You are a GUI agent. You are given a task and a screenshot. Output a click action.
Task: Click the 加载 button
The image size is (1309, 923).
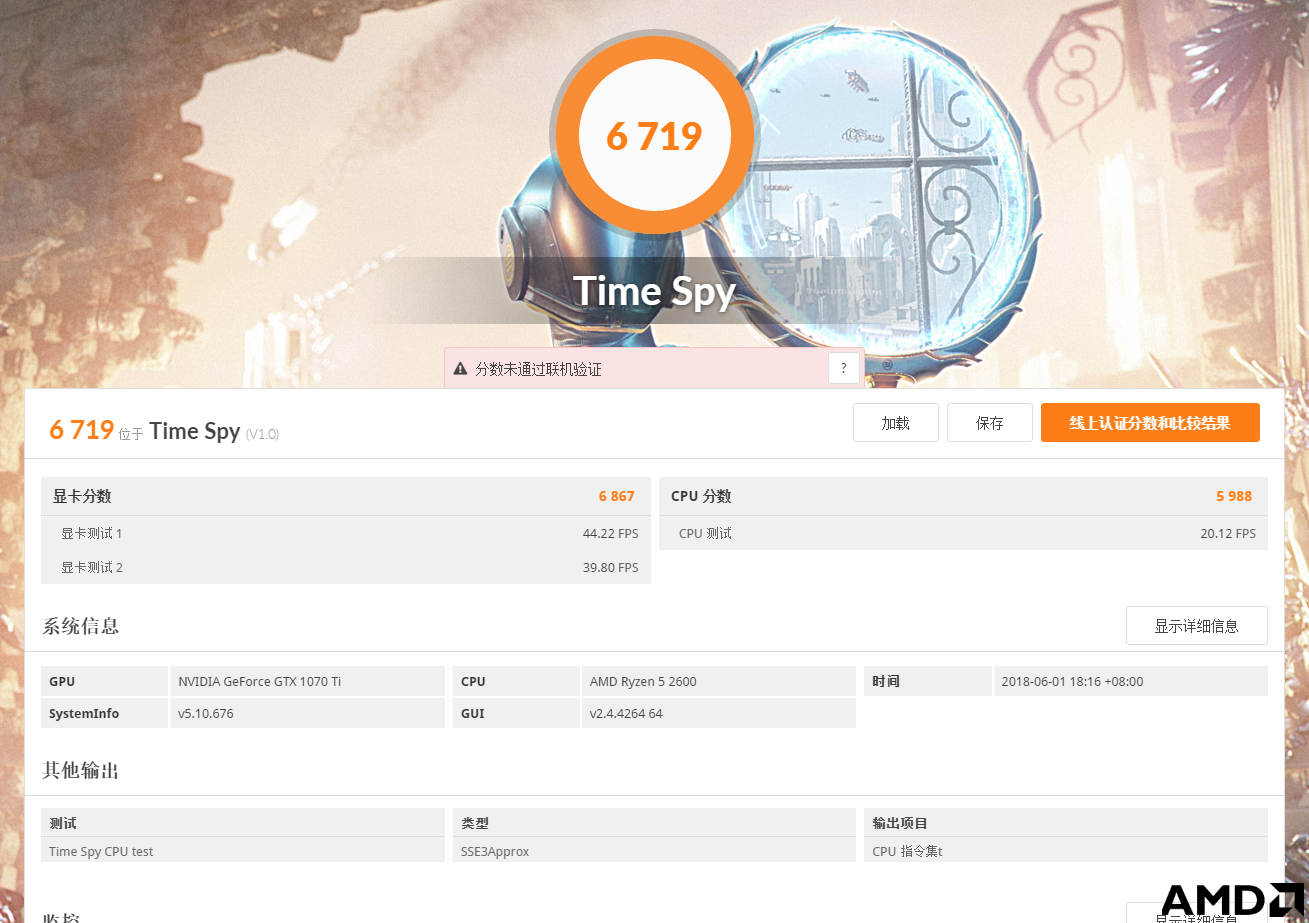click(x=895, y=423)
